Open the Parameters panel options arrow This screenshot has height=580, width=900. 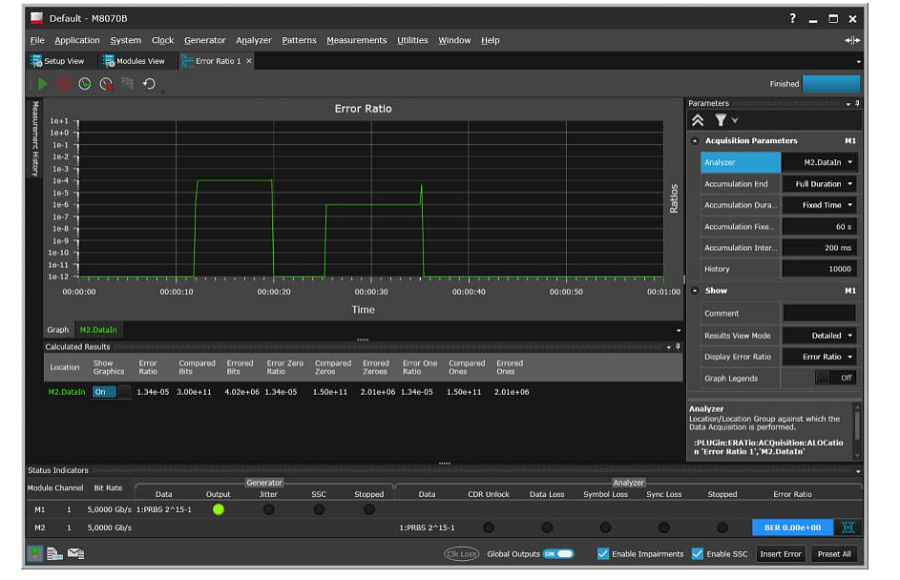[848, 104]
